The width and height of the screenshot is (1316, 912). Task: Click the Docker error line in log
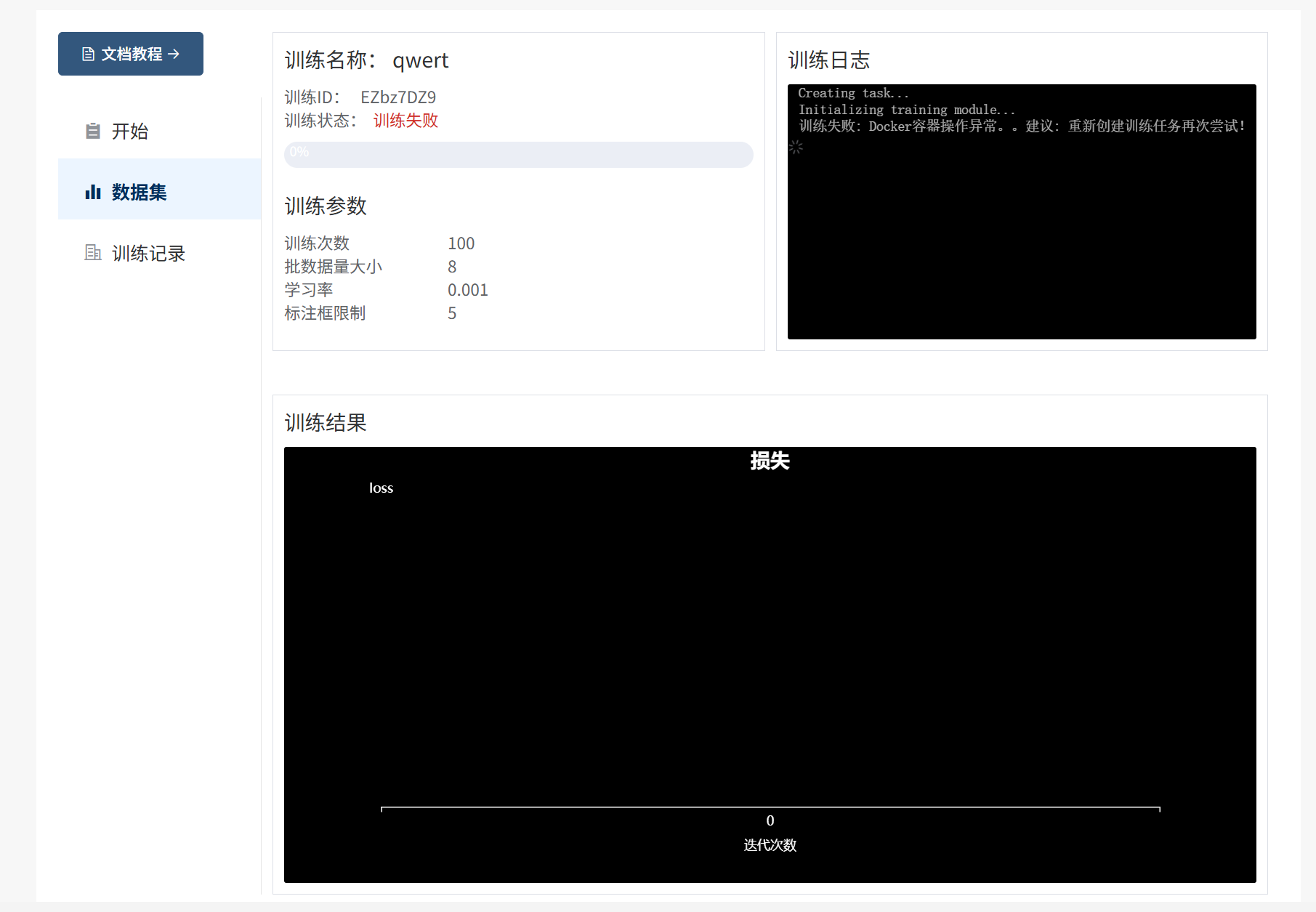pyautogui.click(x=1022, y=126)
